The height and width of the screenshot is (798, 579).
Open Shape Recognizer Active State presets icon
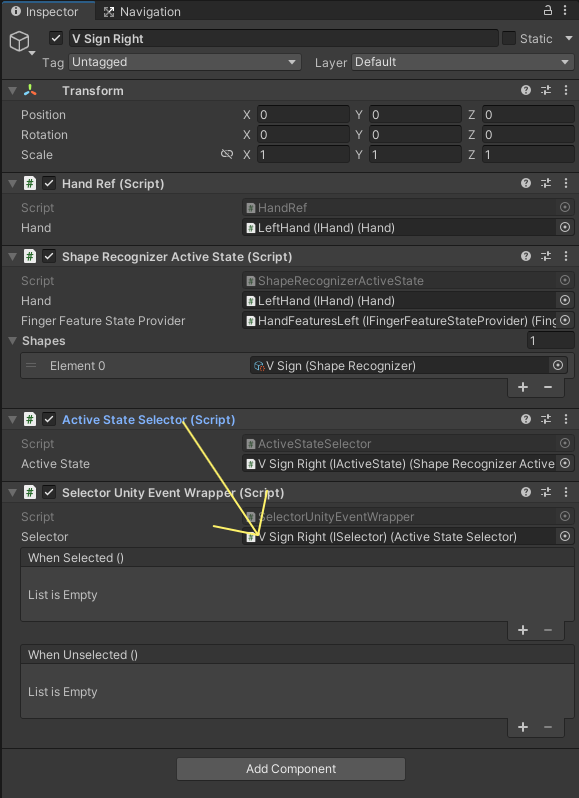(546, 256)
